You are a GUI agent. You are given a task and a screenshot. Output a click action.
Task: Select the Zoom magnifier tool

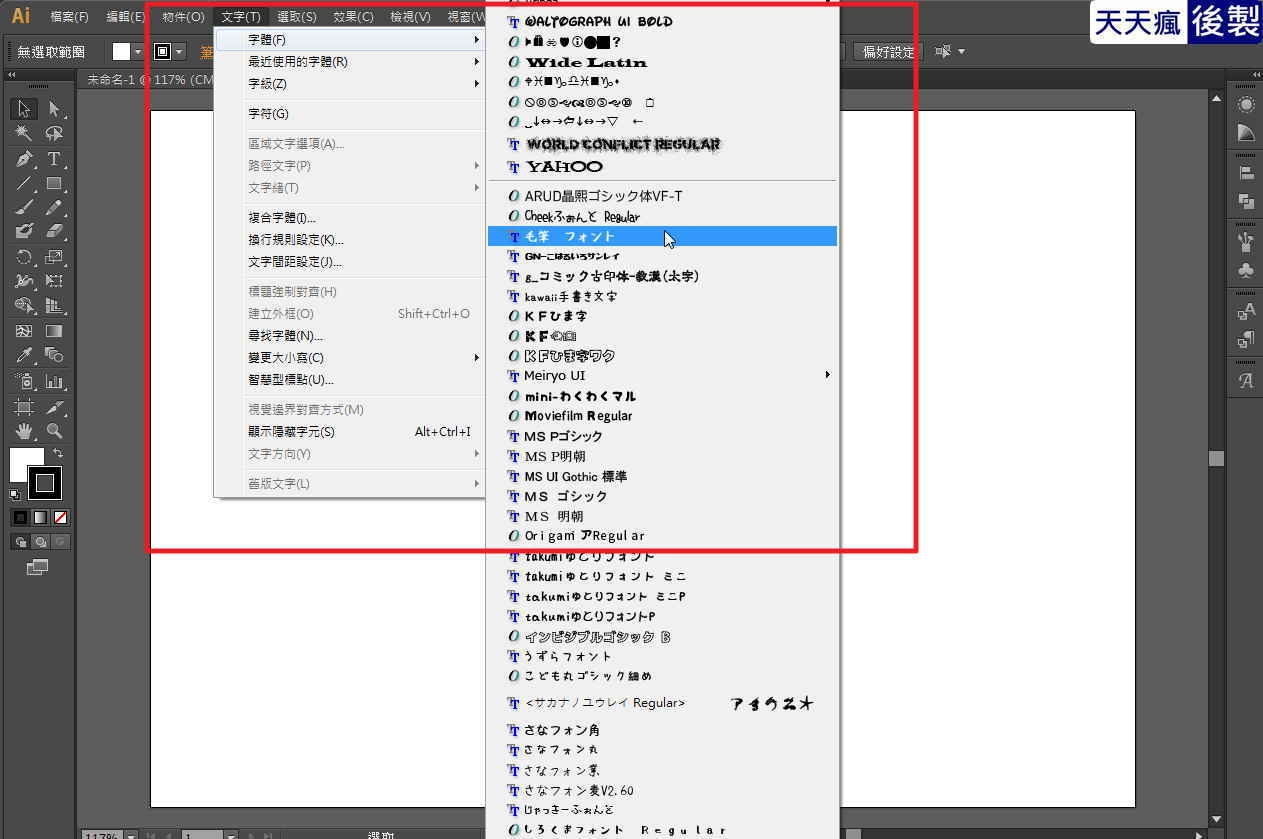(54, 431)
